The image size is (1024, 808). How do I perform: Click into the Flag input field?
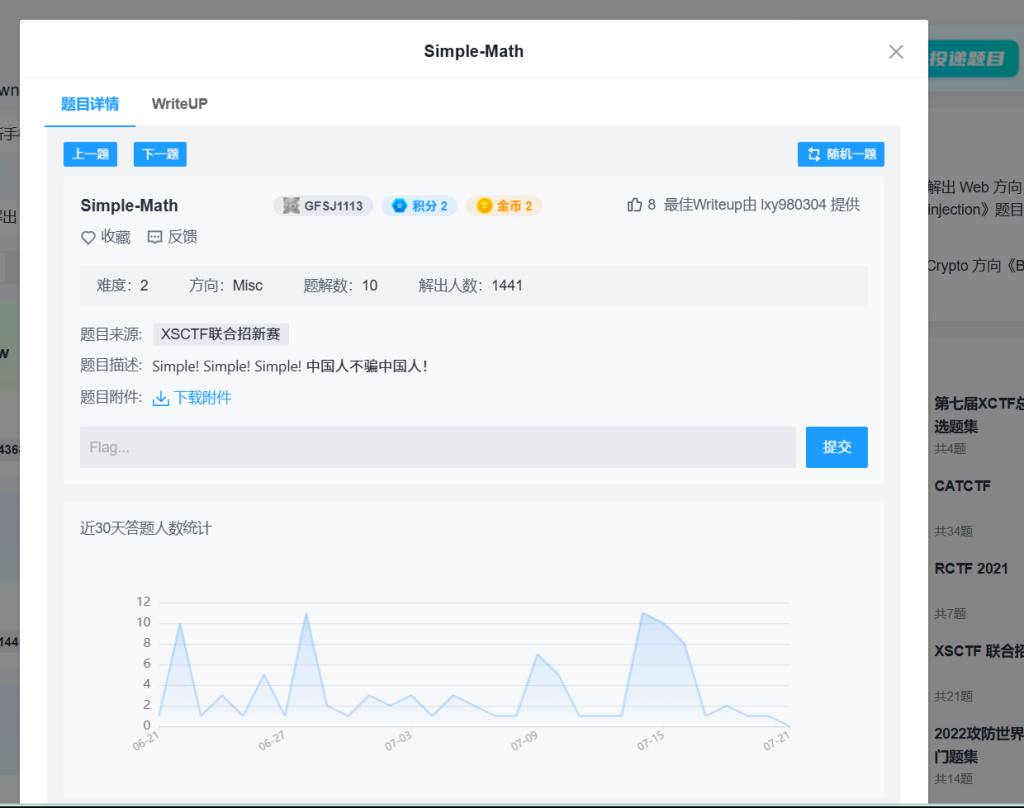[x=437, y=447]
